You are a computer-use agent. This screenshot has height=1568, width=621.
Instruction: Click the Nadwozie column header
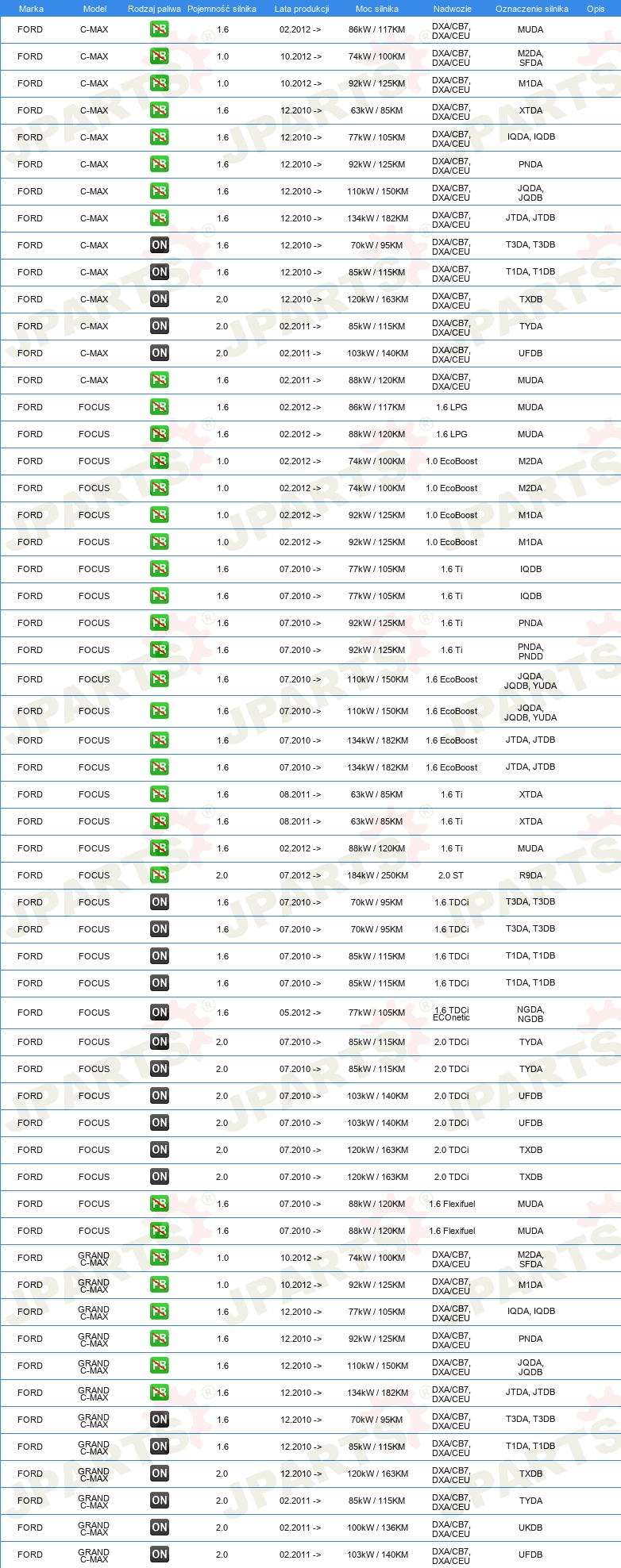coord(453,9)
